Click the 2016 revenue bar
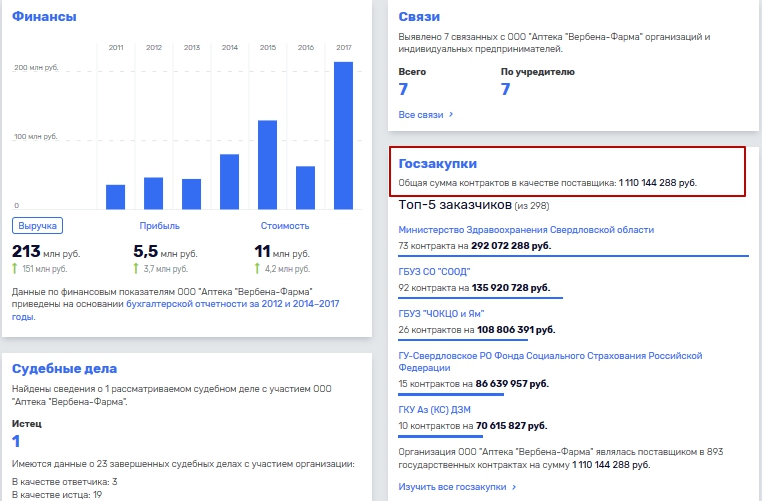This screenshot has width=762, height=501. coord(305,188)
